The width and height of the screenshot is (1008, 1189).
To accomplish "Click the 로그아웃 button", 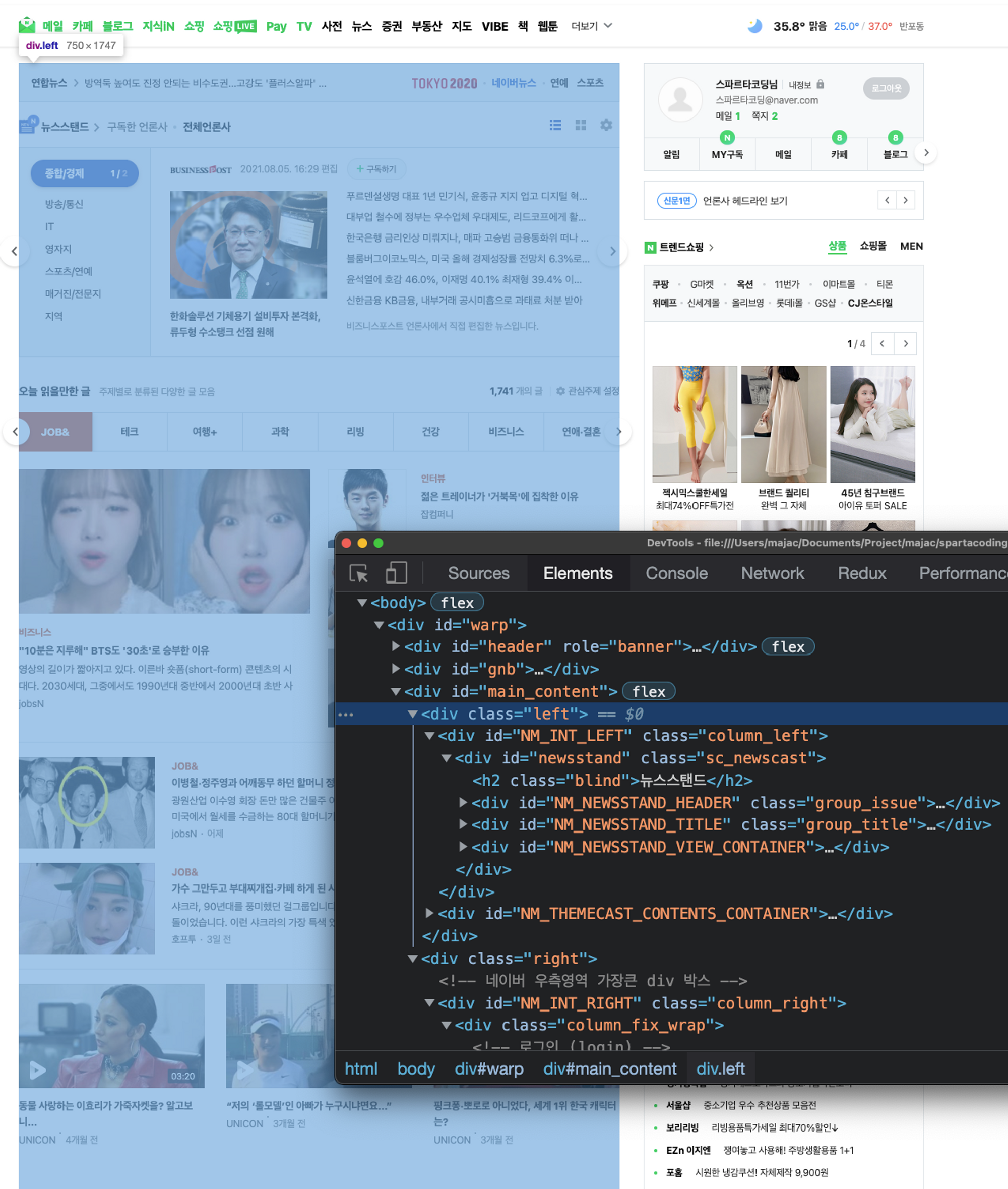I will point(886,88).
